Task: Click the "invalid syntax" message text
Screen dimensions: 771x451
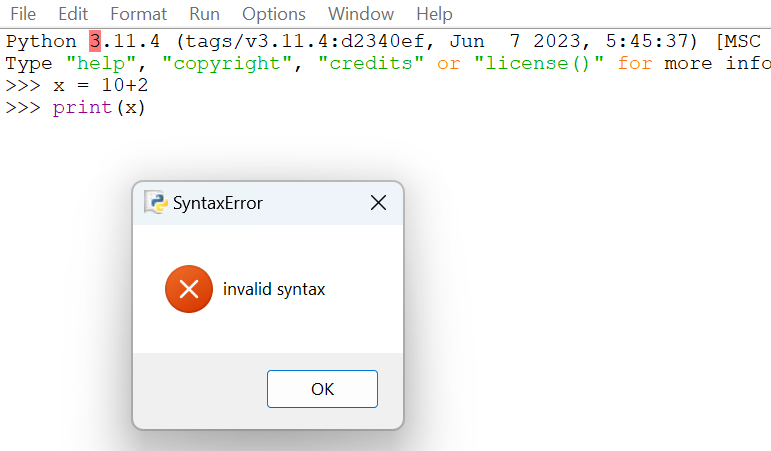Action: (274, 290)
